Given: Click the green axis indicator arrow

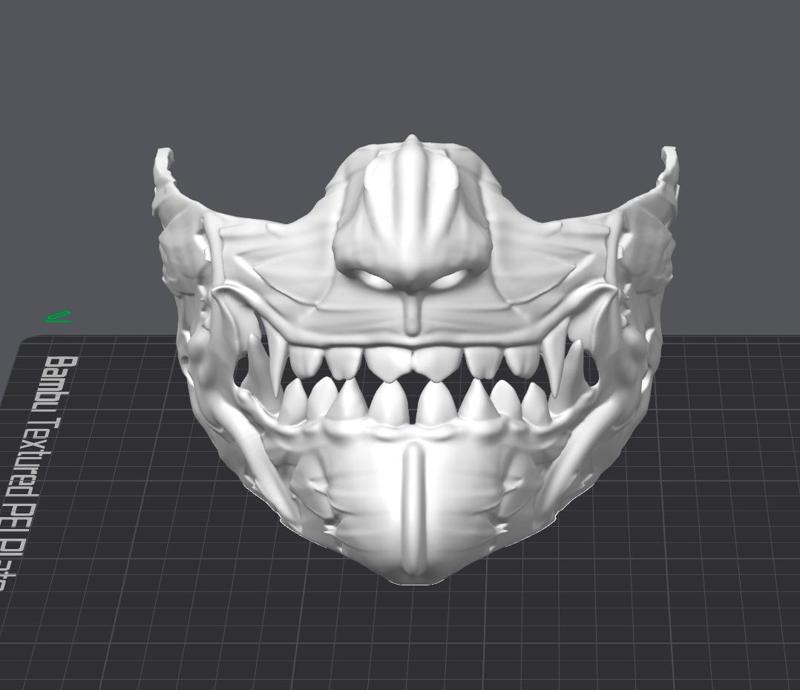Looking at the screenshot, I should pyautogui.click(x=58, y=316).
